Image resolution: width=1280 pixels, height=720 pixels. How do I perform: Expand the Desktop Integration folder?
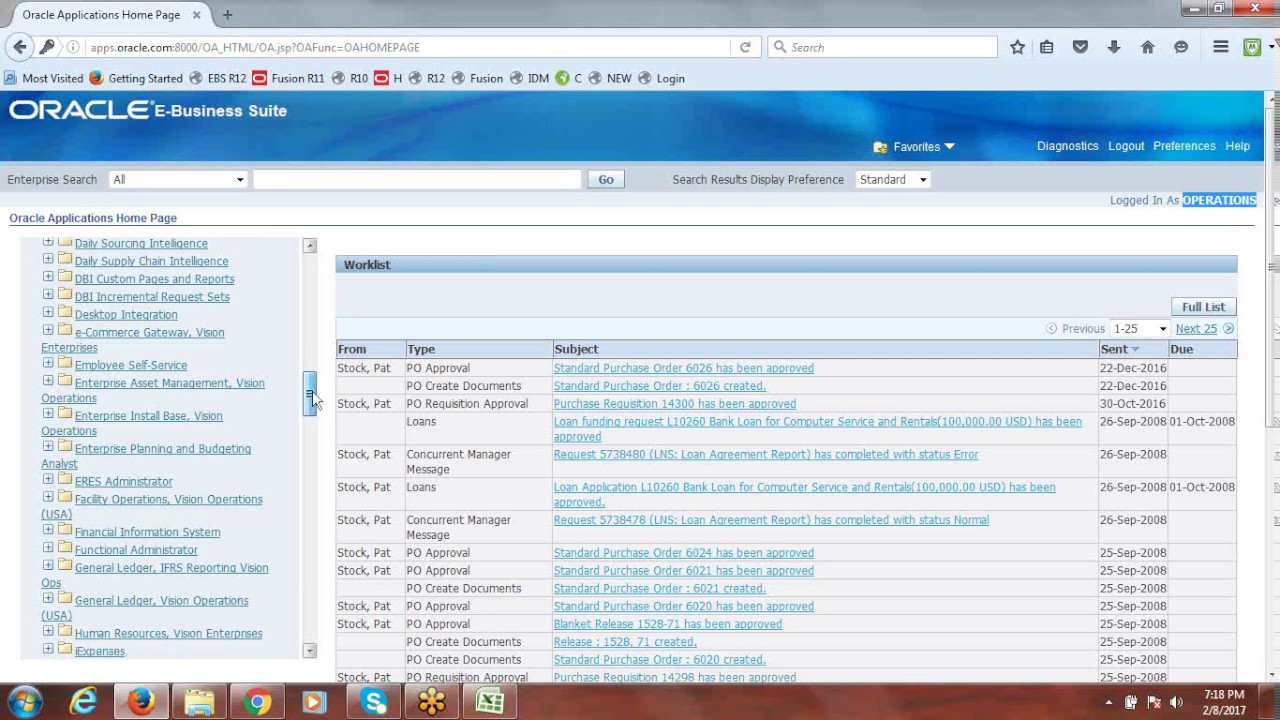pos(48,312)
